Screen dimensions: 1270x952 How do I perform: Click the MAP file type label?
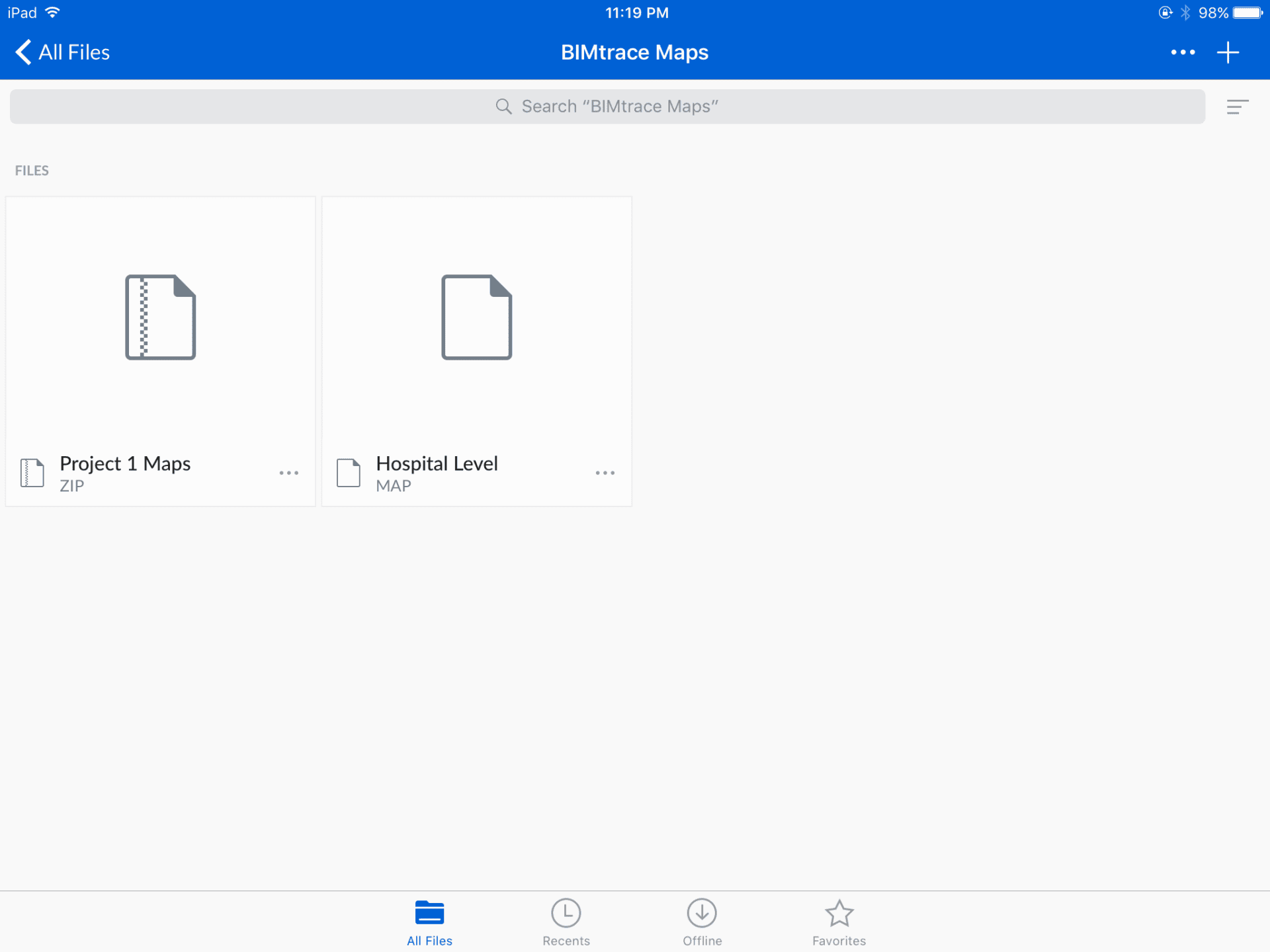pos(394,486)
